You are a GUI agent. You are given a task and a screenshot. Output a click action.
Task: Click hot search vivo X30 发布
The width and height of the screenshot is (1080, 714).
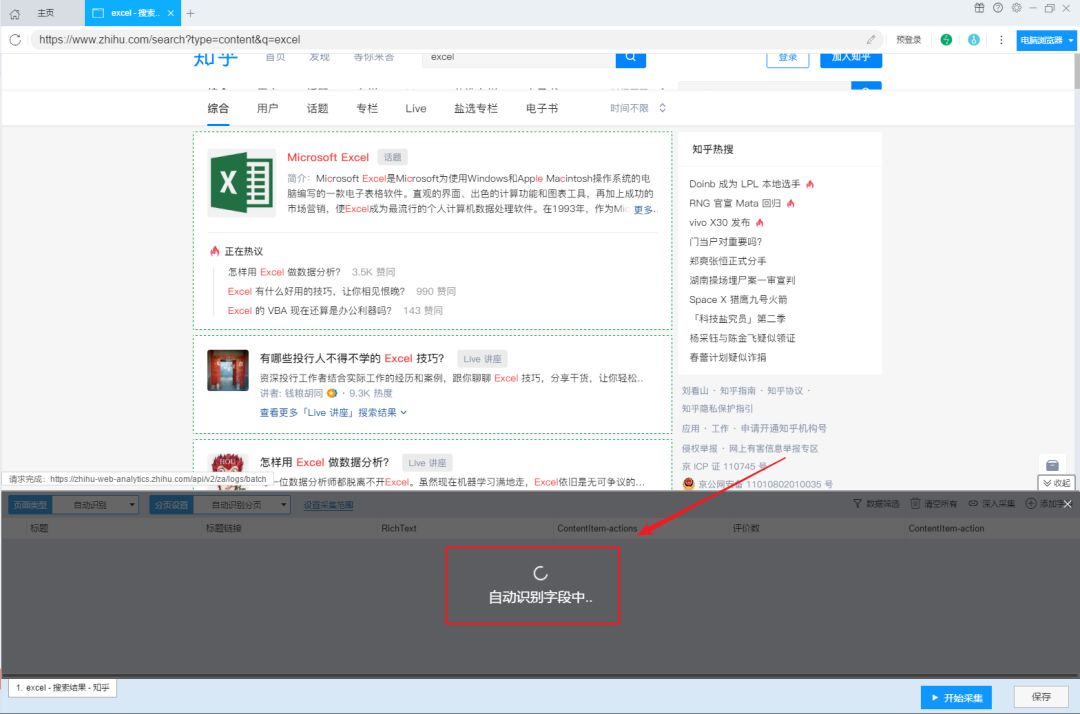pos(719,222)
